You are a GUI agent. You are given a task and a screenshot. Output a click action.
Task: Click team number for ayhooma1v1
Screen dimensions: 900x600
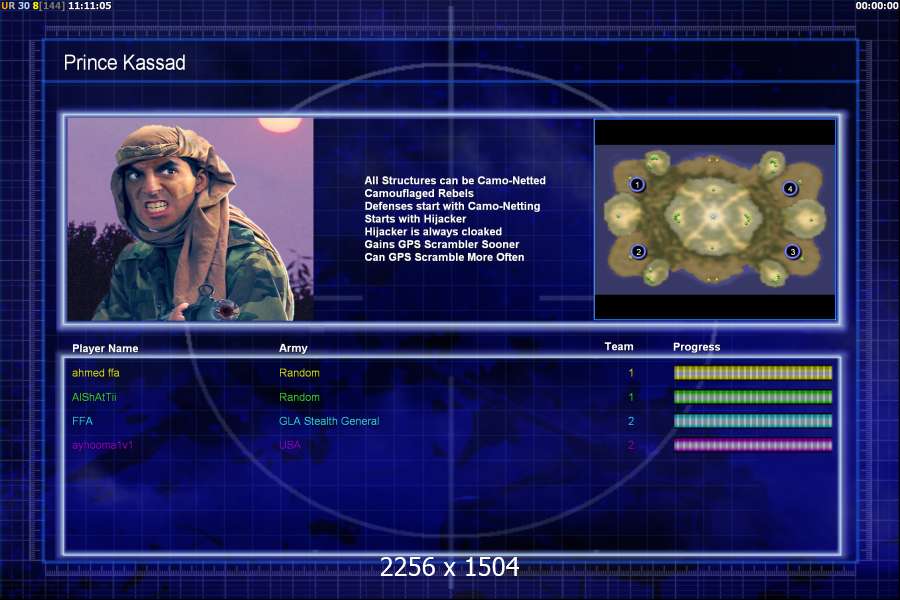tap(631, 445)
